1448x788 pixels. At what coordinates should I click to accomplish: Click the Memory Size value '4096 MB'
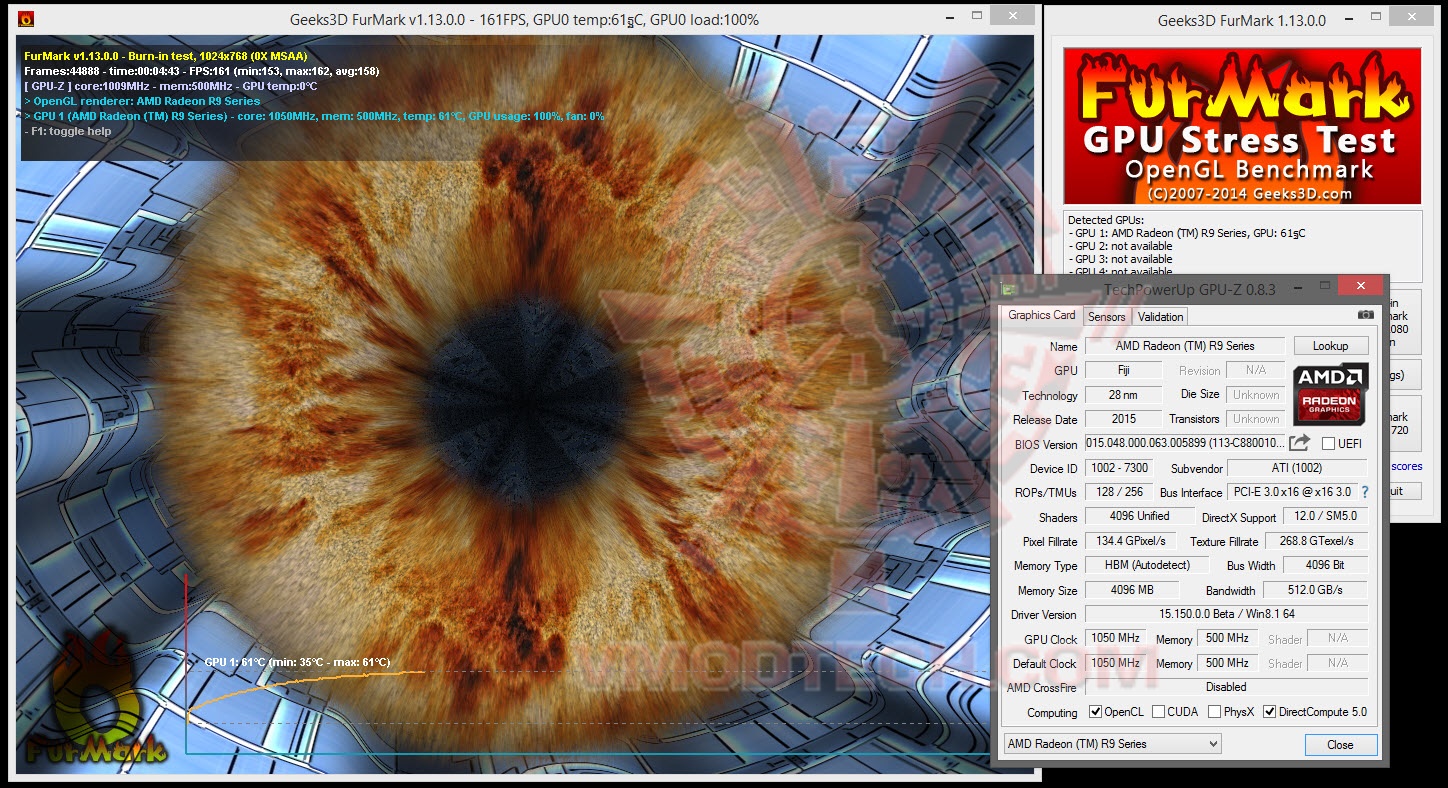(1132, 590)
